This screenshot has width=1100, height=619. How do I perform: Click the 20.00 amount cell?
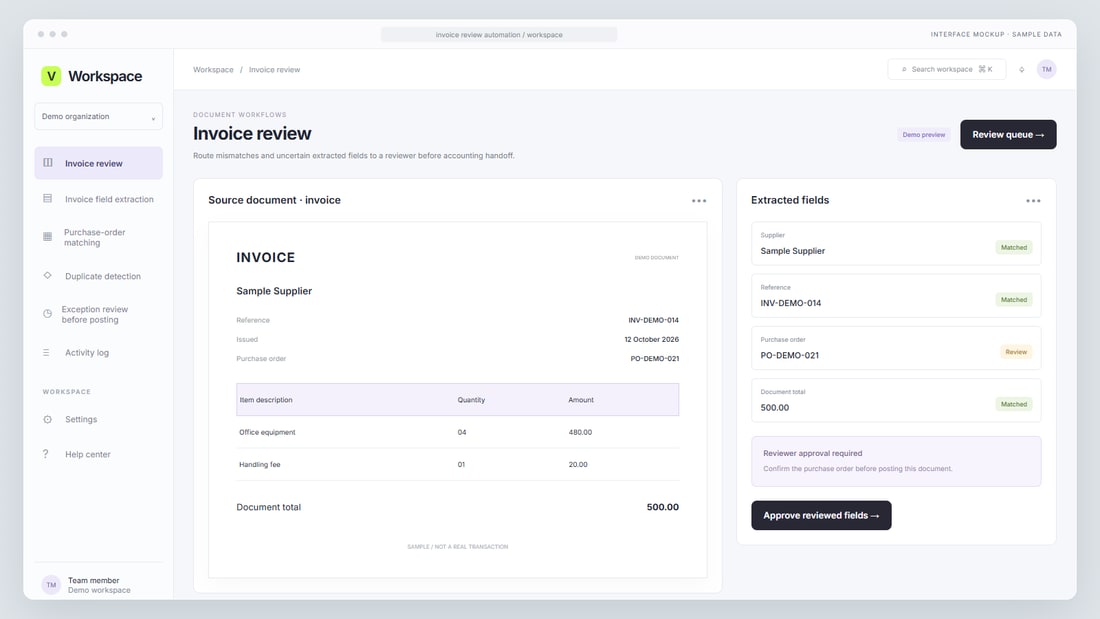(x=578, y=465)
